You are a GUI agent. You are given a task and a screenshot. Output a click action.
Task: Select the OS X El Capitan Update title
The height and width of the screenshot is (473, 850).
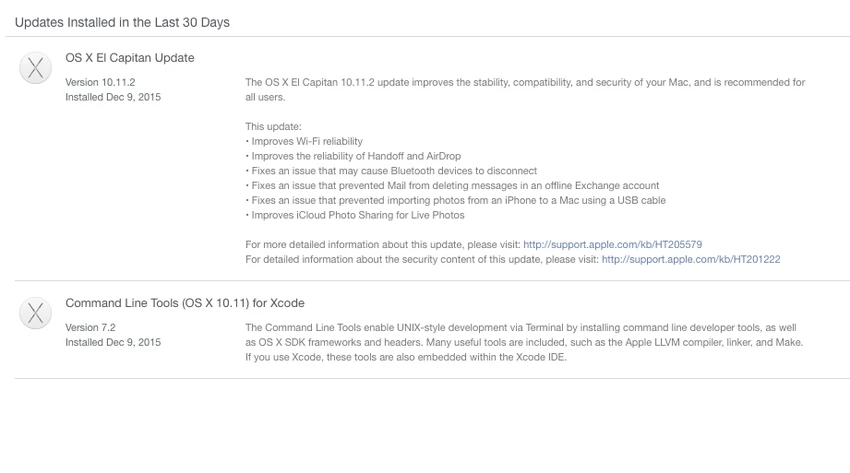(x=130, y=58)
